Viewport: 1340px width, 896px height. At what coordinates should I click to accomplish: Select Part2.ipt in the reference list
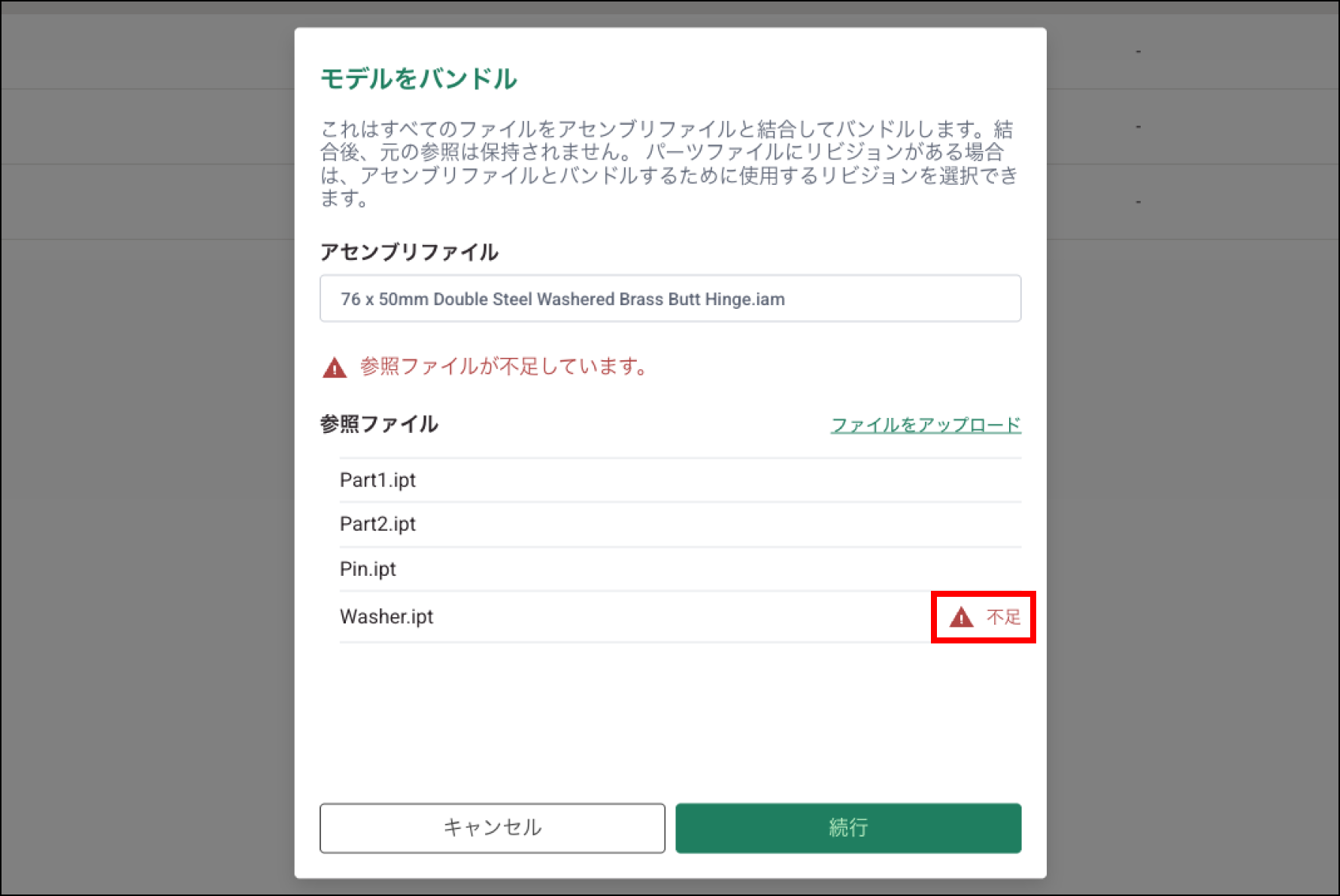point(377,524)
